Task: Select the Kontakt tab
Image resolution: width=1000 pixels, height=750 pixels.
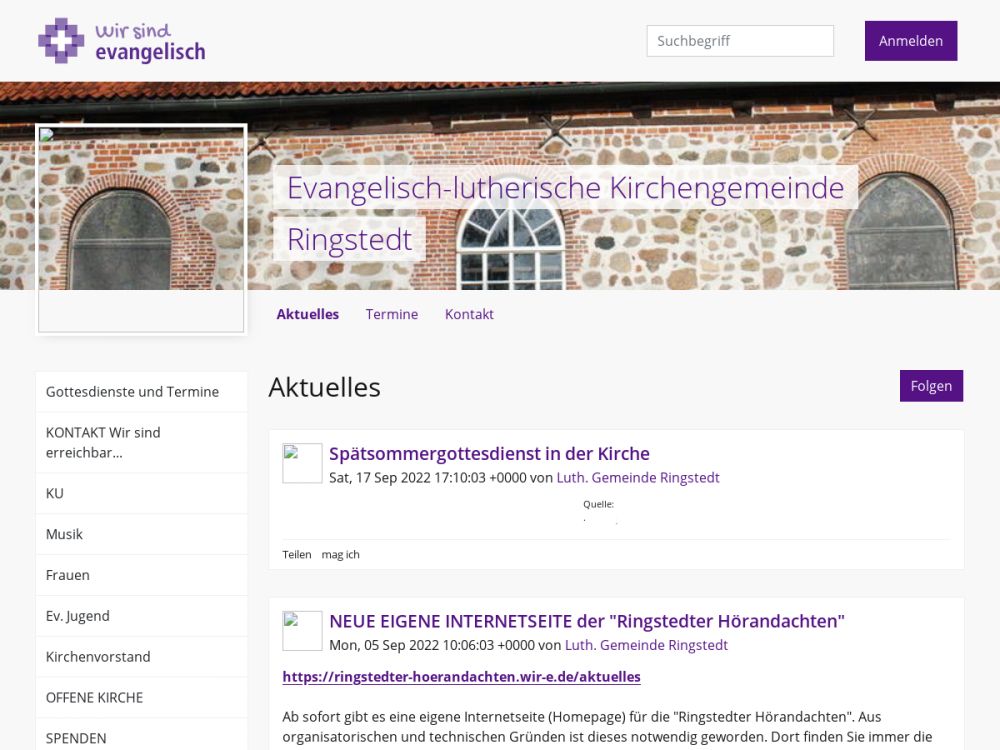Action: 469,314
